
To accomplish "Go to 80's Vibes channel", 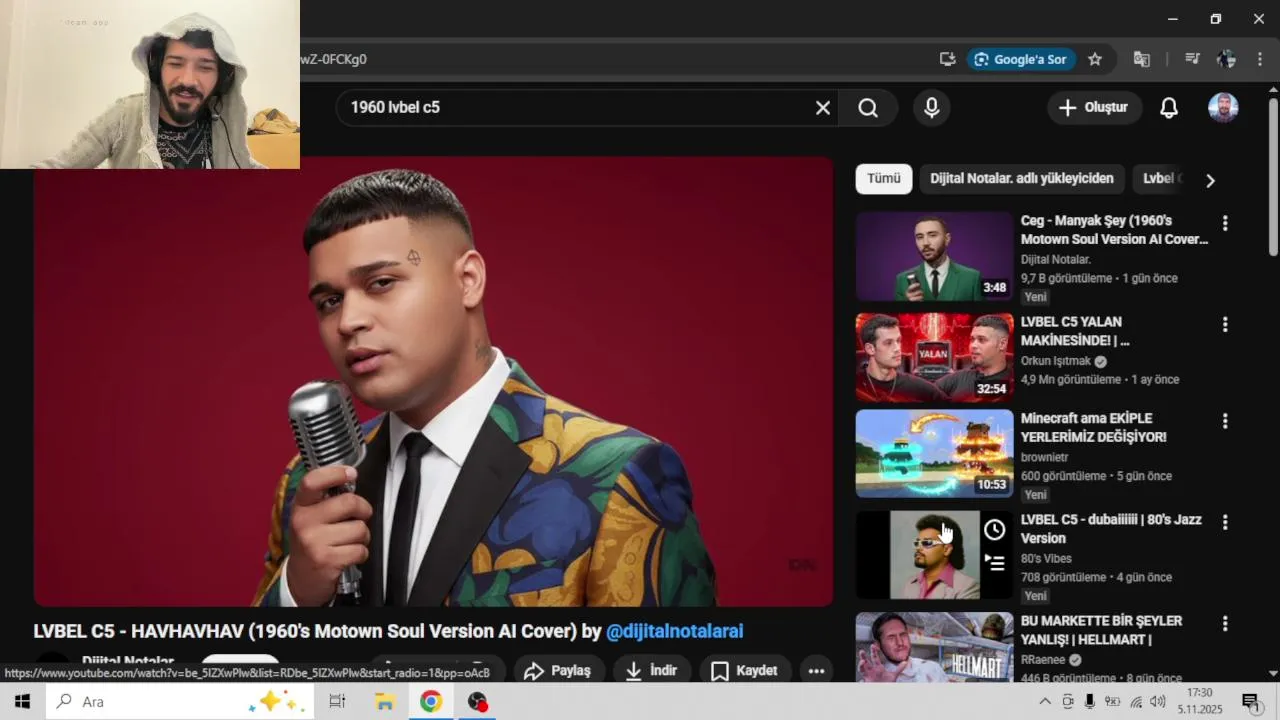I will click(1046, 558).
